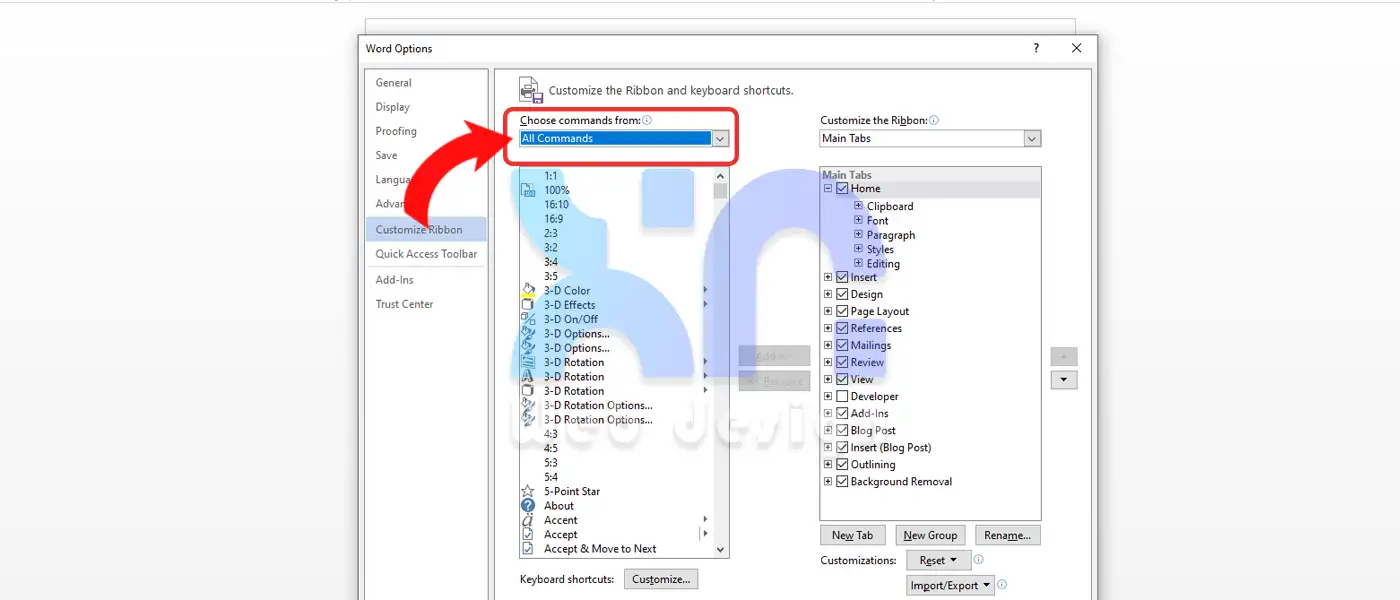Select the 16:10 command row
The image size is (1400, 600).
(x=616, y=204)
